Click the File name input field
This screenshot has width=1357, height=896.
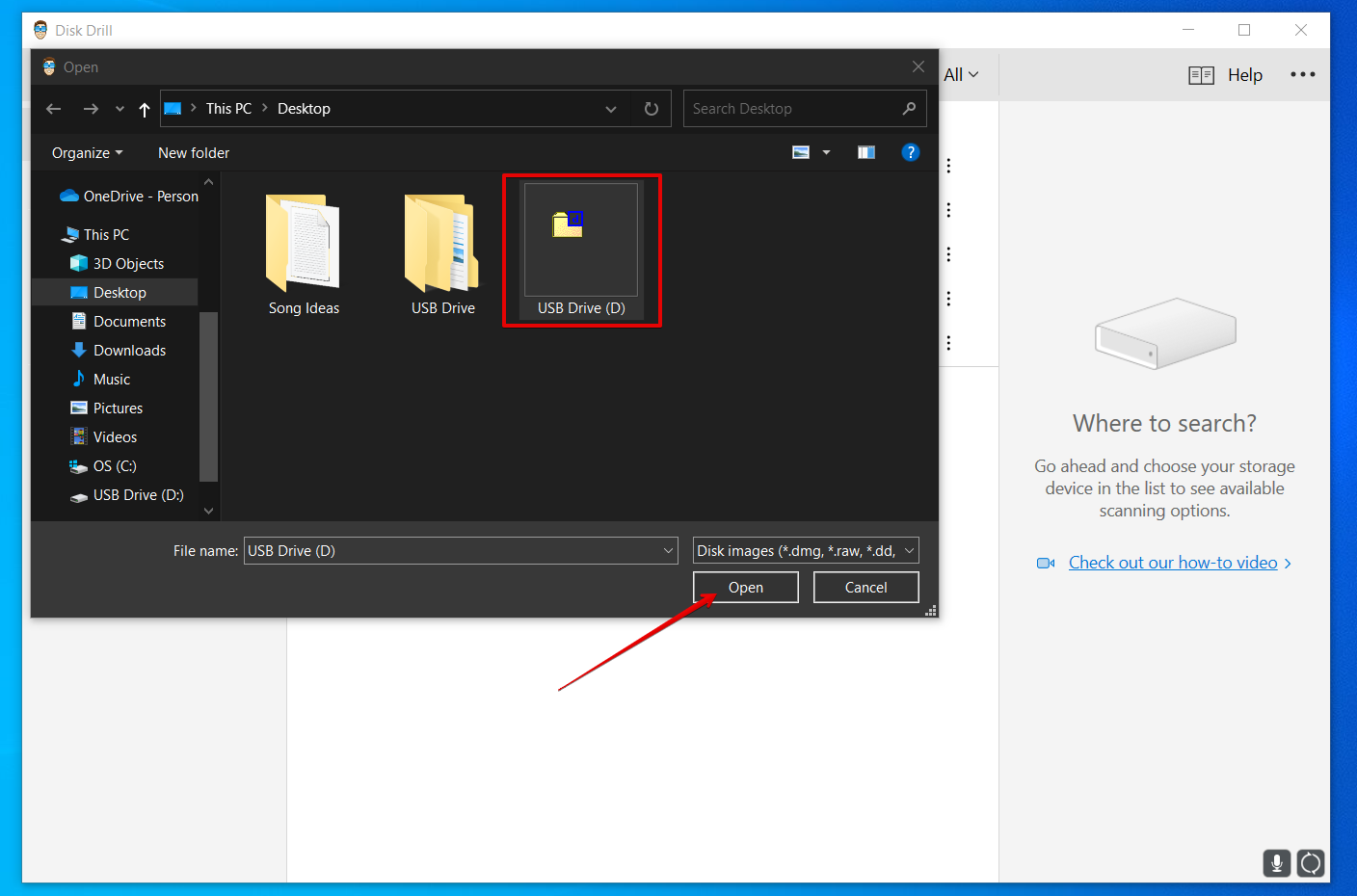click(x=461, y=550)
